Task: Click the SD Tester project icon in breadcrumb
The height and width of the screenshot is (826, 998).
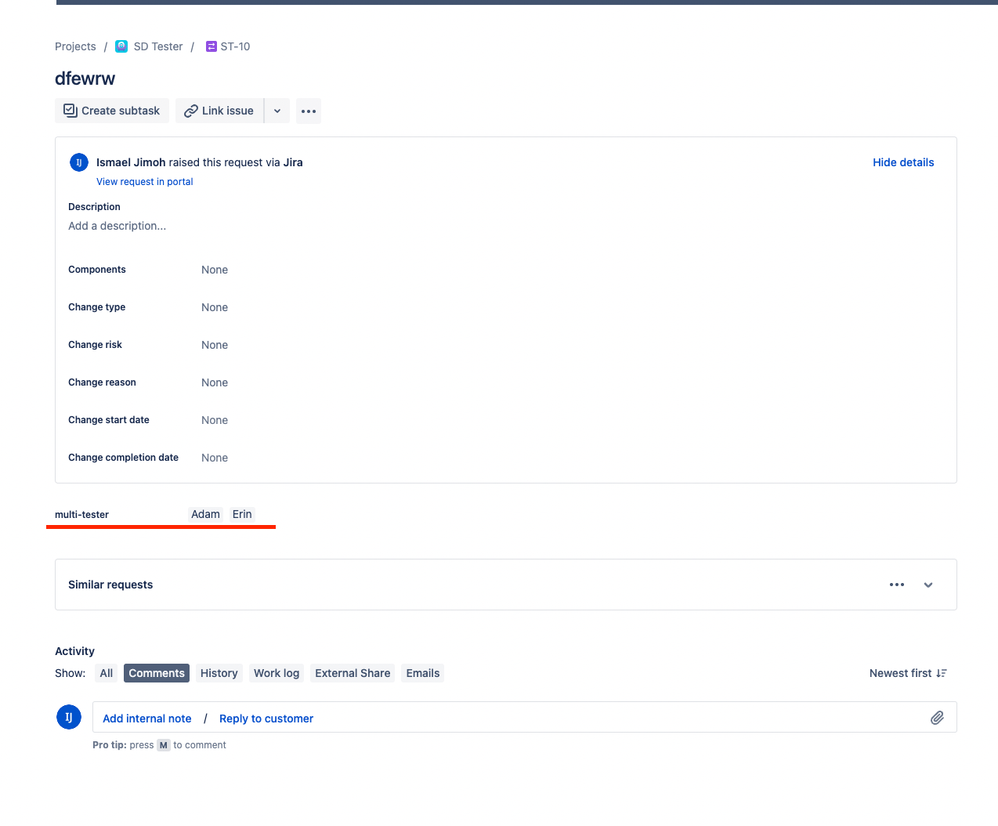Action: tap(121, 46)
